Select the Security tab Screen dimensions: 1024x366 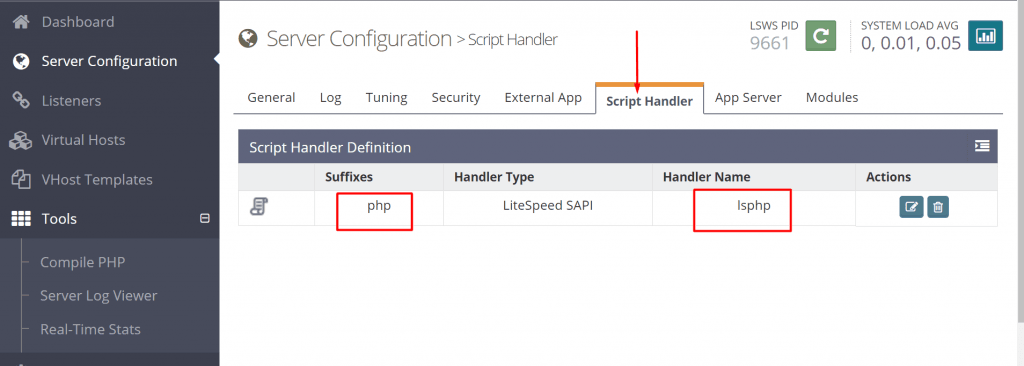tap(456, 97)
